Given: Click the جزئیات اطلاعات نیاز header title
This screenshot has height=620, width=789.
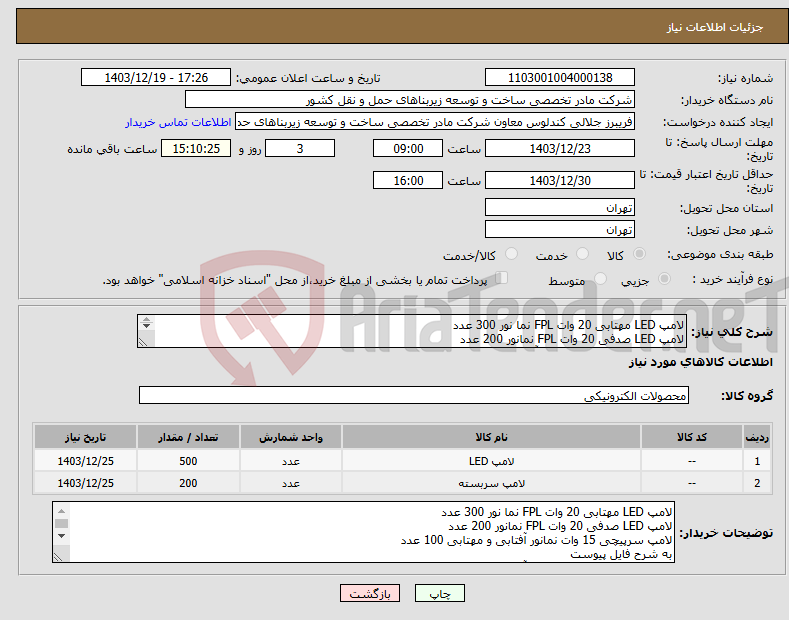Looking at the screenshot, I should pos(715,27).
